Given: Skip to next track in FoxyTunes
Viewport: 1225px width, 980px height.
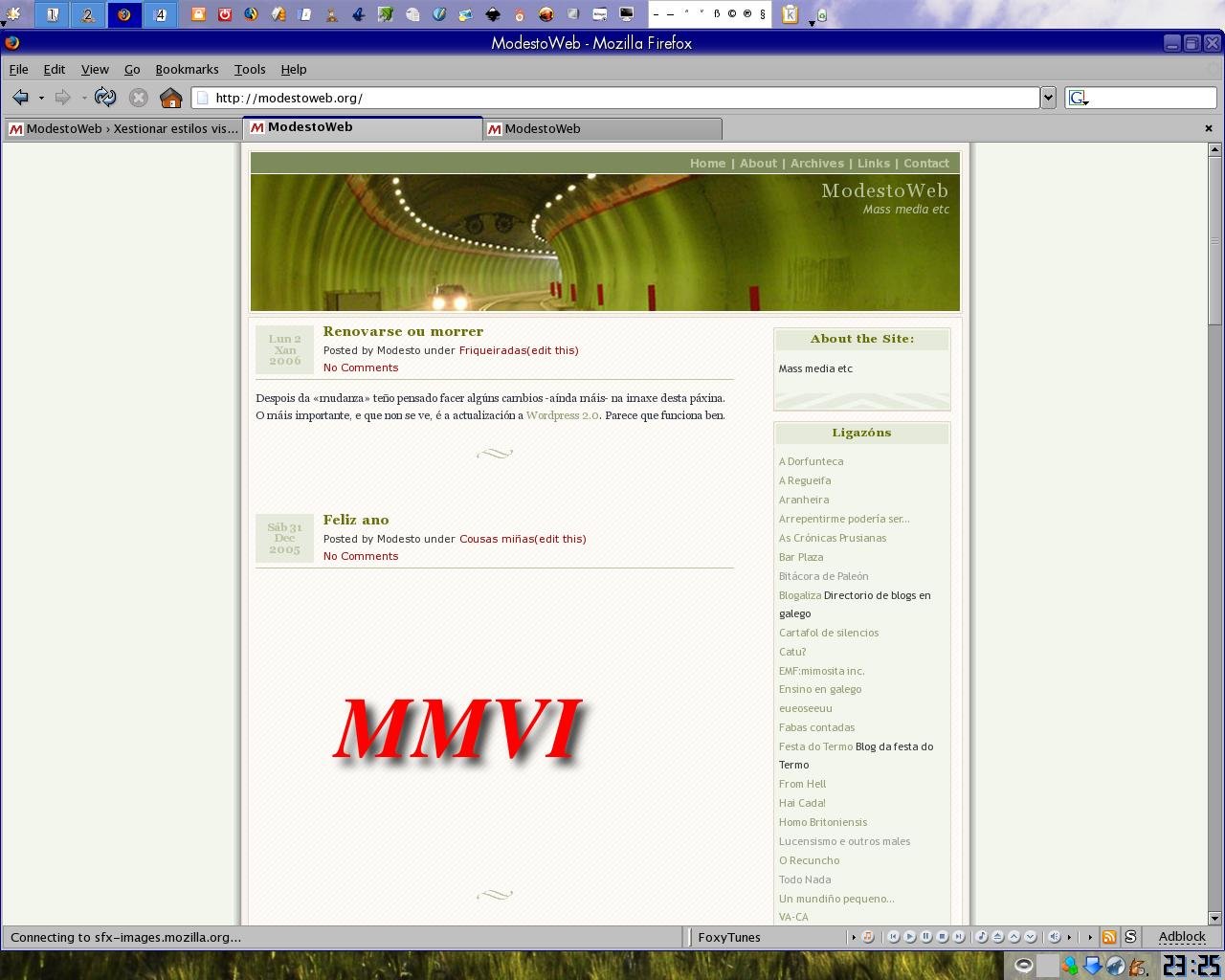Looking at the screenshot, I should click(x=958, y=937).
